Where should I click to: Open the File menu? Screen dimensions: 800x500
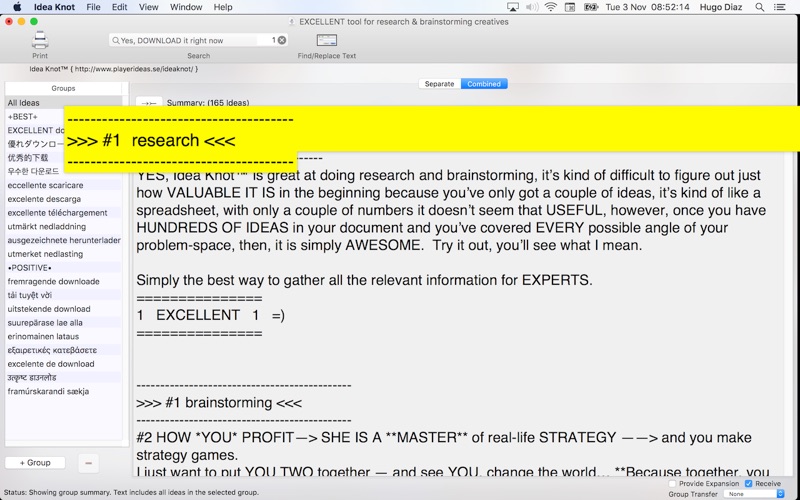(93, 7)
